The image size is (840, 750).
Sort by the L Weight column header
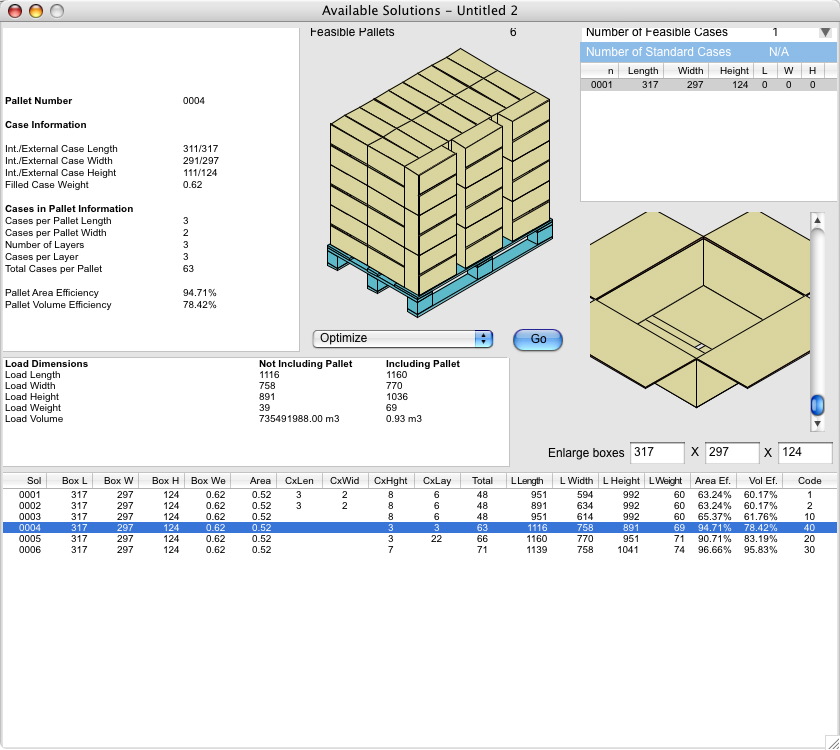668,481
